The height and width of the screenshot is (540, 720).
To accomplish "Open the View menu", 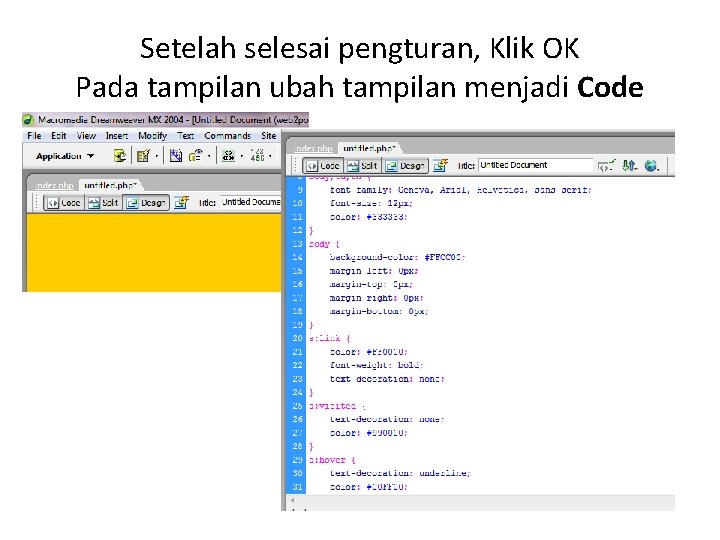I will pyautogui.click(x=86, y=136).
